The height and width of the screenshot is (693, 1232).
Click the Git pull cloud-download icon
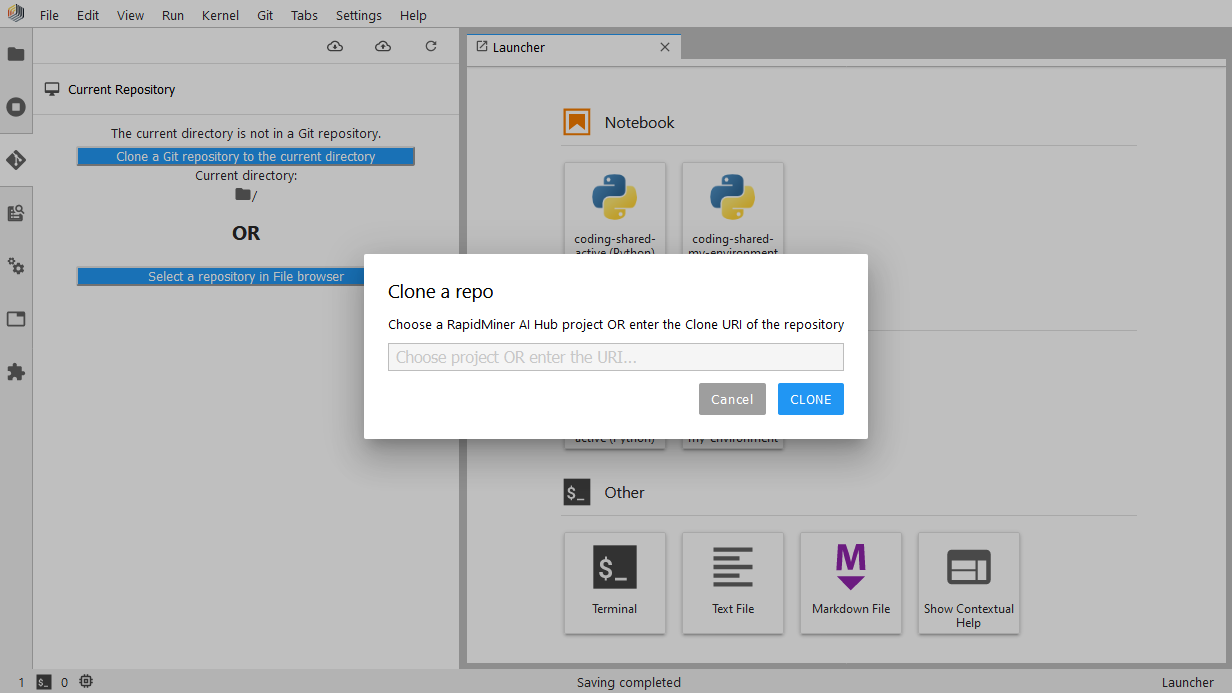[x=335, y=46]
